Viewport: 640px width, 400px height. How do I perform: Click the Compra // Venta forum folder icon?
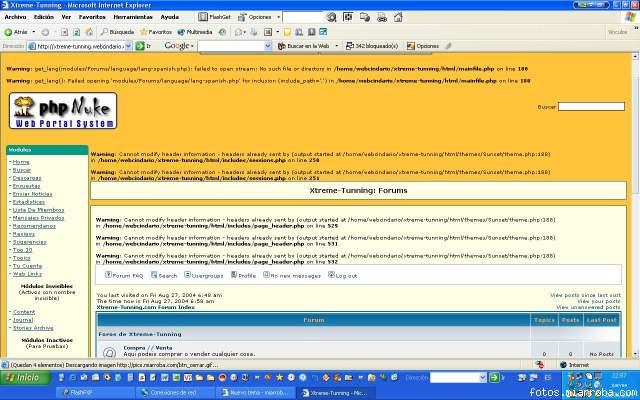(x=109, y=352)
